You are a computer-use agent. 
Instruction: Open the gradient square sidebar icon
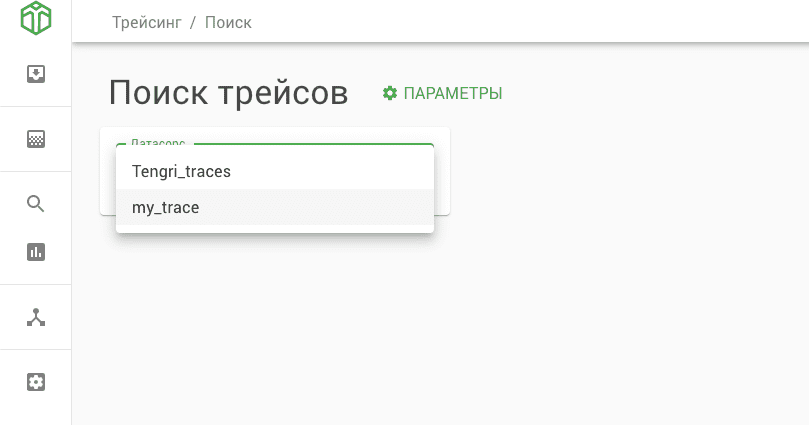tap(36, 139)
